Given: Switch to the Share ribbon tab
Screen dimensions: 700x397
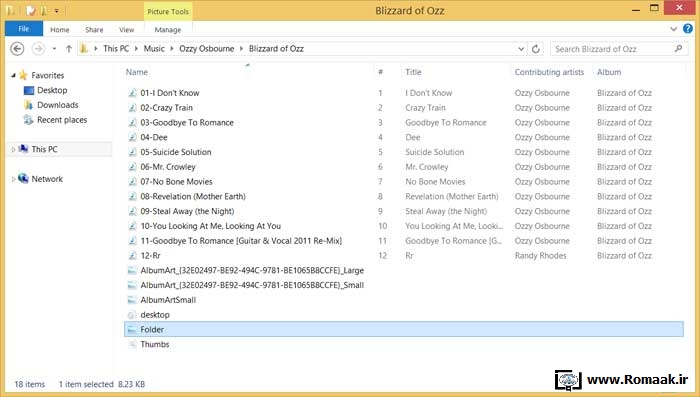Looking at the screenshot, I should coord(94,29).
